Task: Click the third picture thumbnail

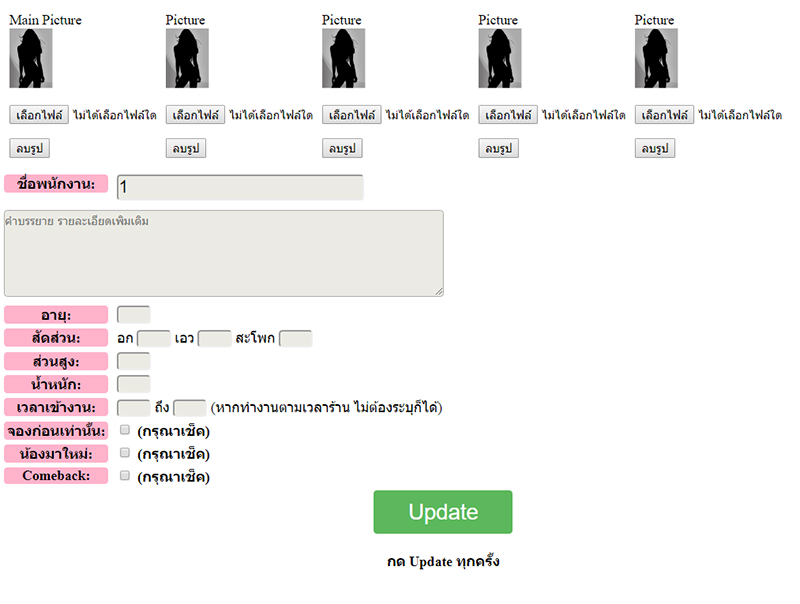Action: point(343,58)
